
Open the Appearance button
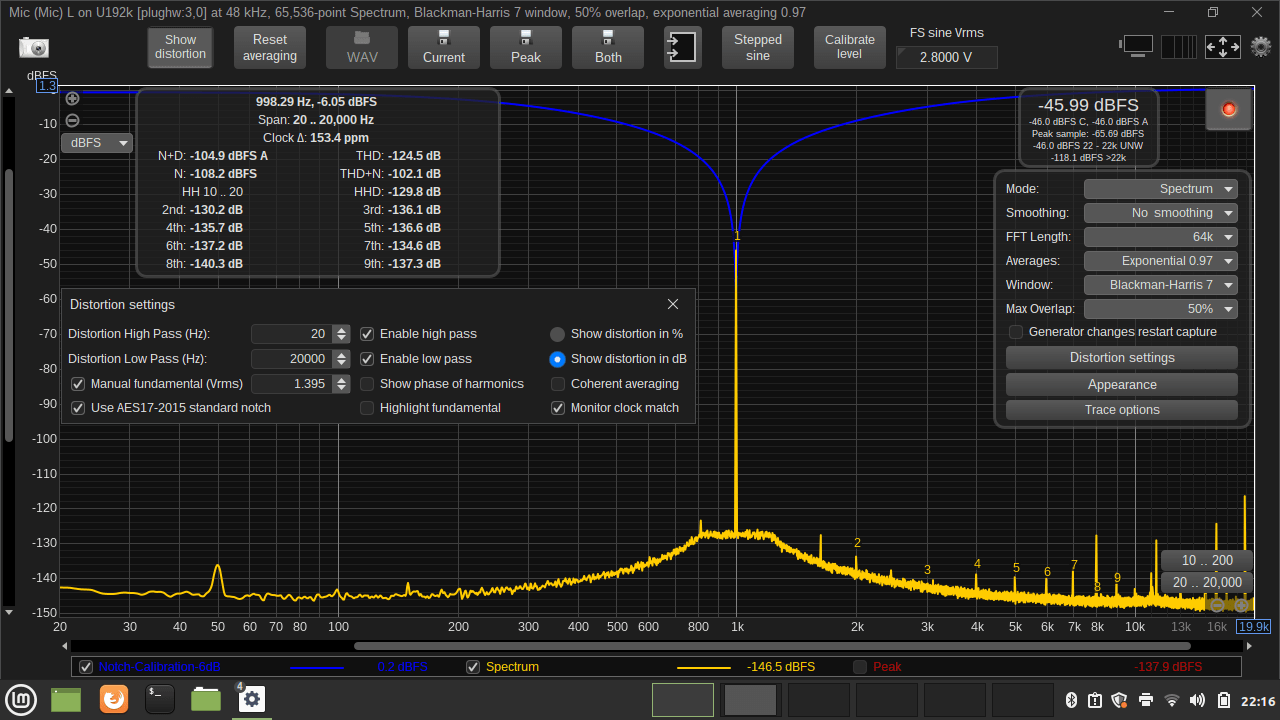[1122, 385]
